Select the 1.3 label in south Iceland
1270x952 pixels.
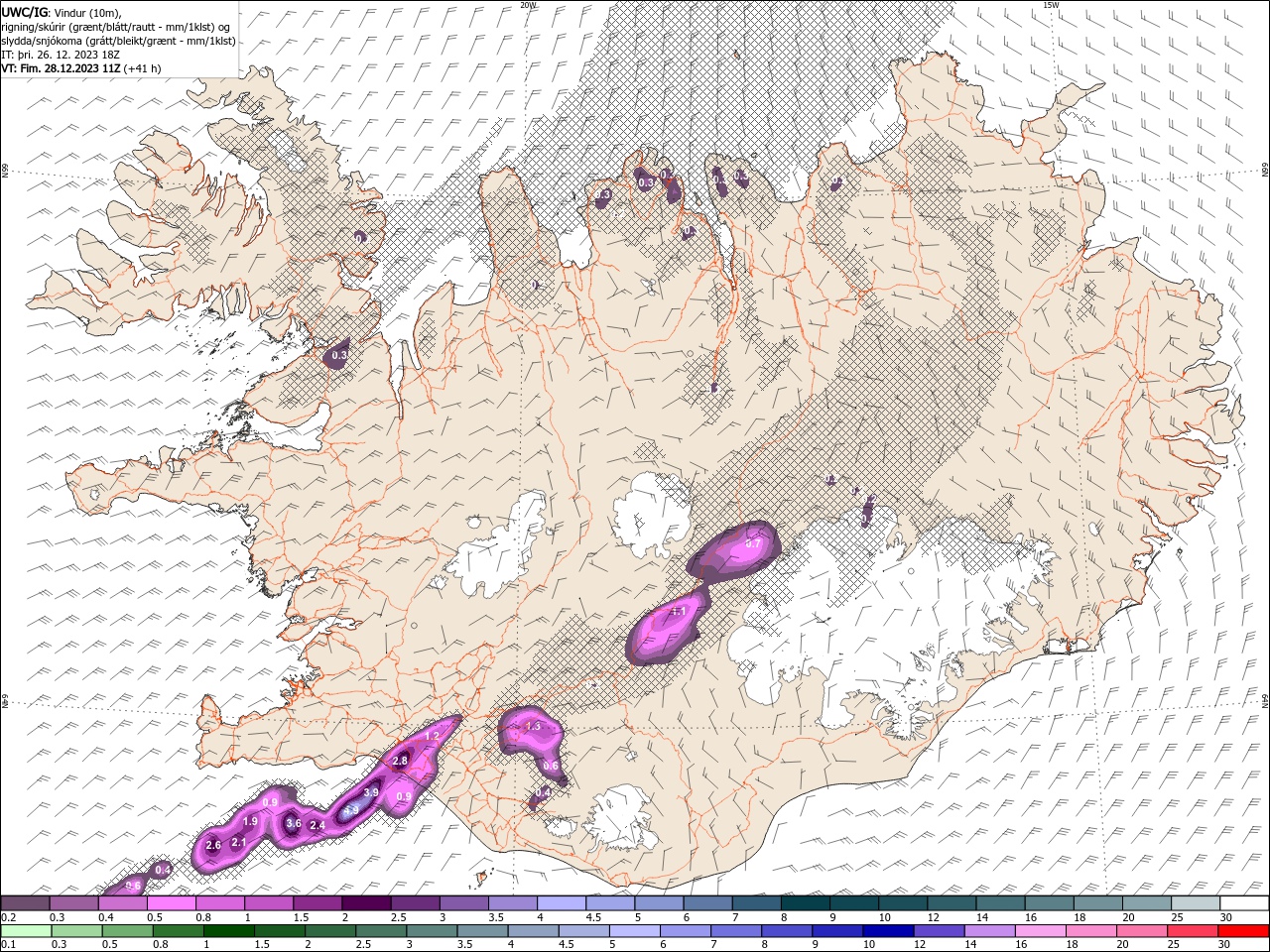[533, 727]
